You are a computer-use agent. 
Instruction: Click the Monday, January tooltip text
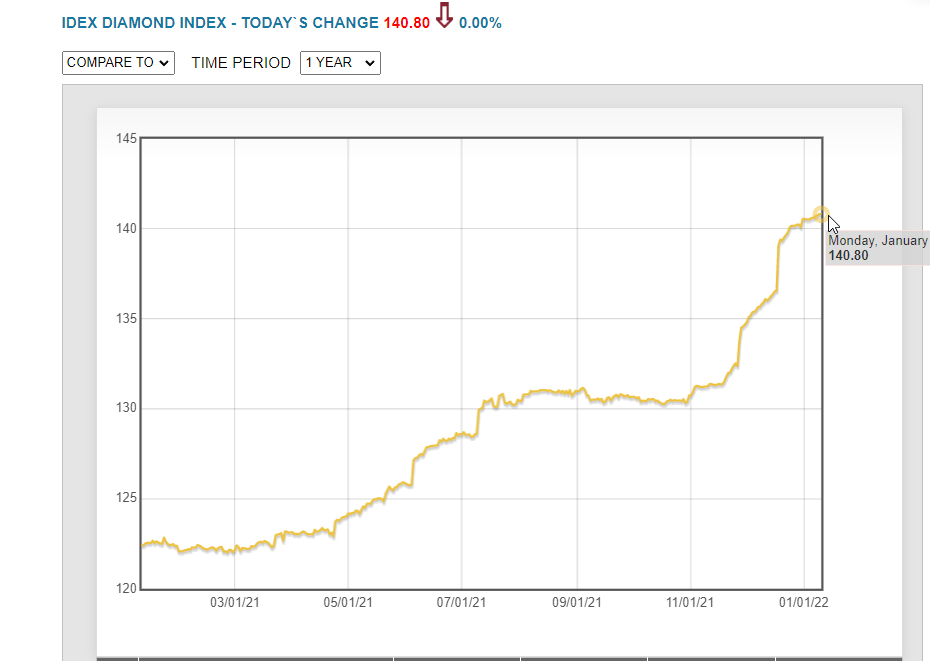point(878,241)
